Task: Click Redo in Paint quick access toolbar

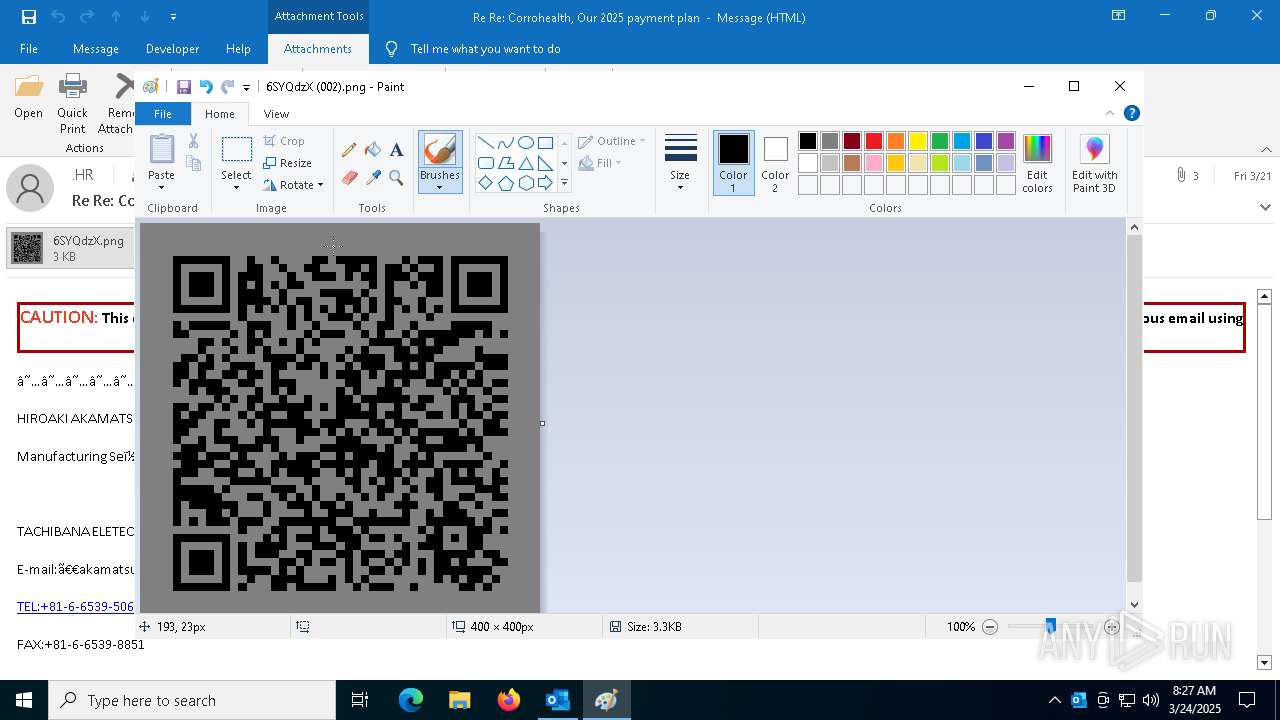Action: tap(228, 87)
